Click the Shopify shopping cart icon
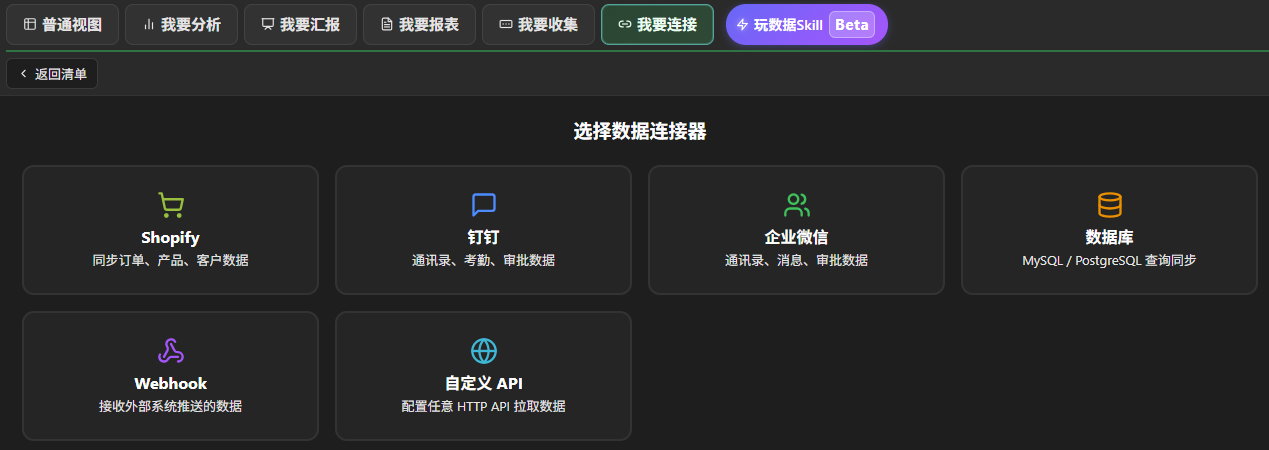Image resolution: width=1269 pixels, height=450 pixels. pyautogui.click(x=170, y=205)
